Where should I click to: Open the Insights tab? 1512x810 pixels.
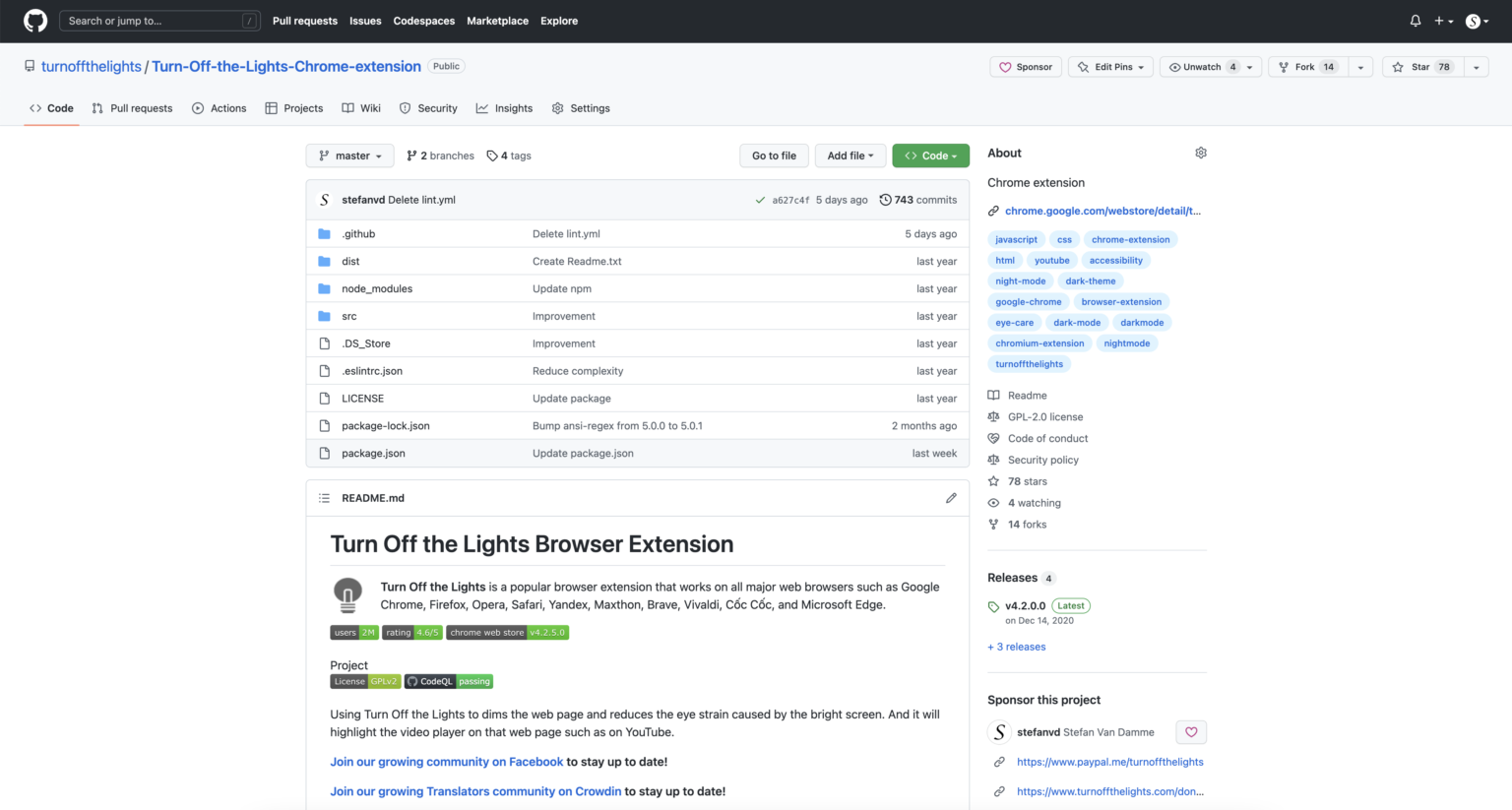tap(504, 108)
